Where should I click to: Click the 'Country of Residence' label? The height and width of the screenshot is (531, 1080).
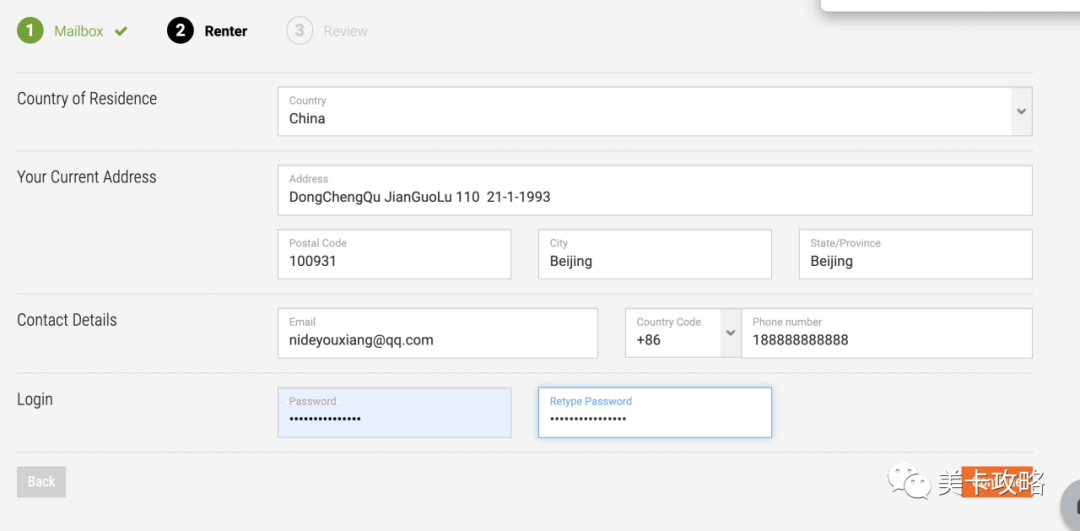pyautogui.click(x=87, y=98)
